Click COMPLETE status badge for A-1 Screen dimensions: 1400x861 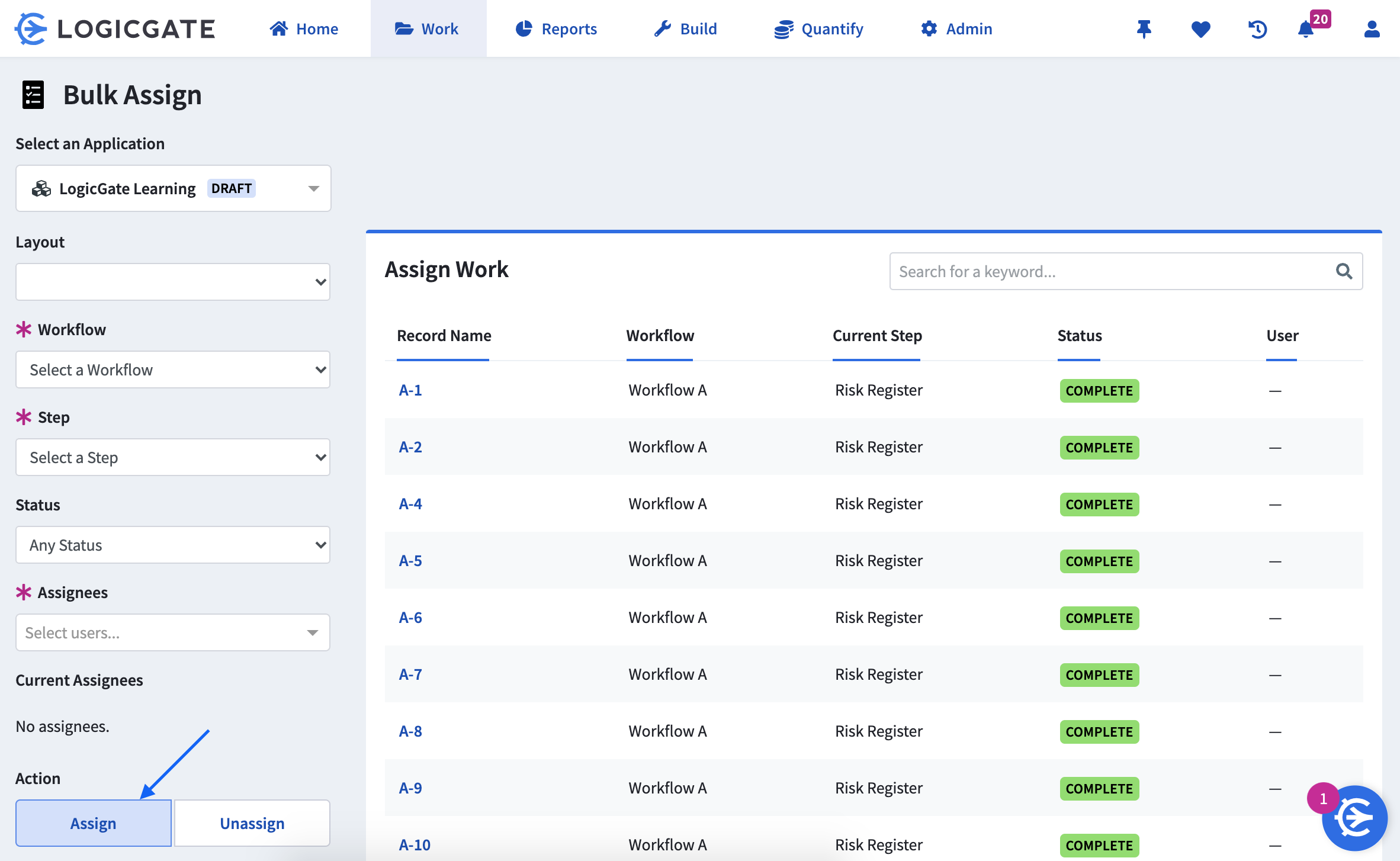click(1099, 391)
